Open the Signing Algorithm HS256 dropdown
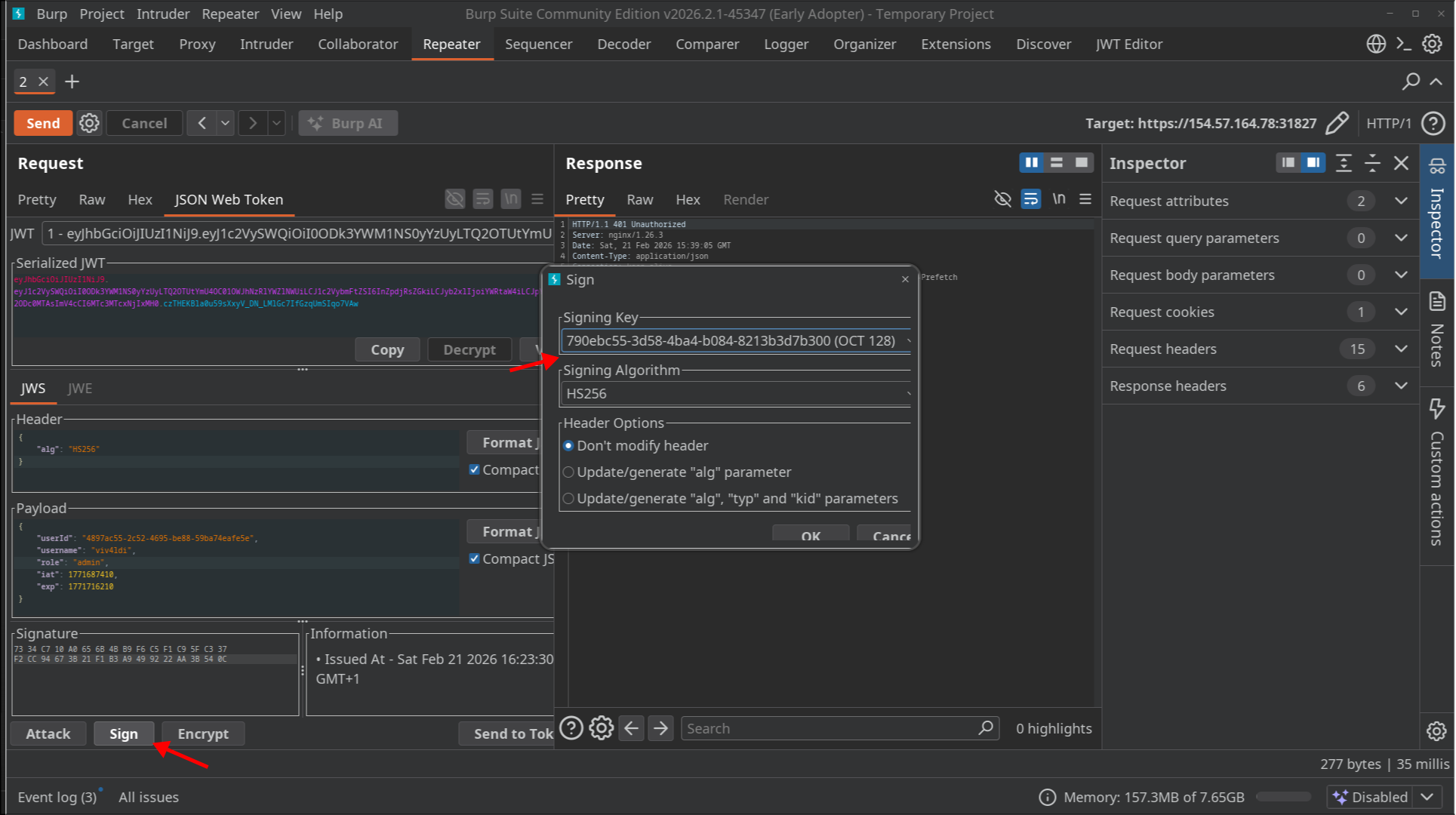Screen dimensions: 1456x815 (x=736, y=393)
